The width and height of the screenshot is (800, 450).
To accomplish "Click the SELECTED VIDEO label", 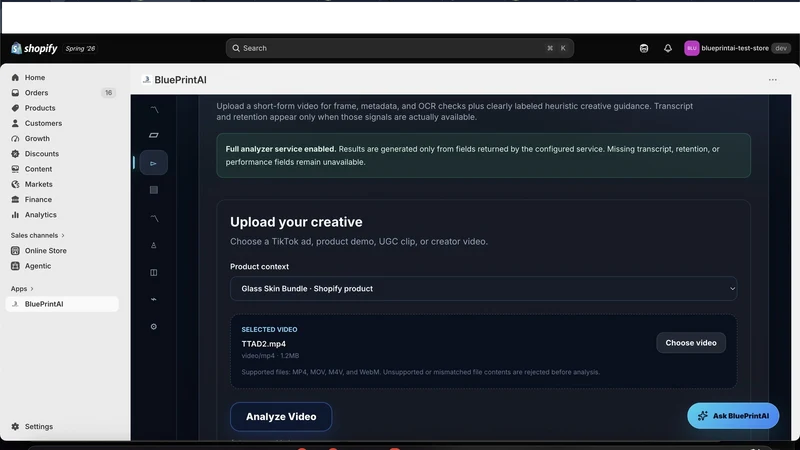I will click(x=269, y=330).
